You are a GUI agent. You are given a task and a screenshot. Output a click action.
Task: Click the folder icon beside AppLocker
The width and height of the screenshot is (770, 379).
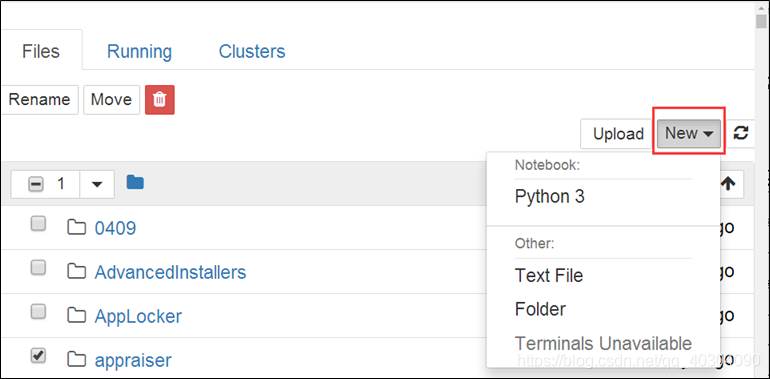tap(77, 316)
